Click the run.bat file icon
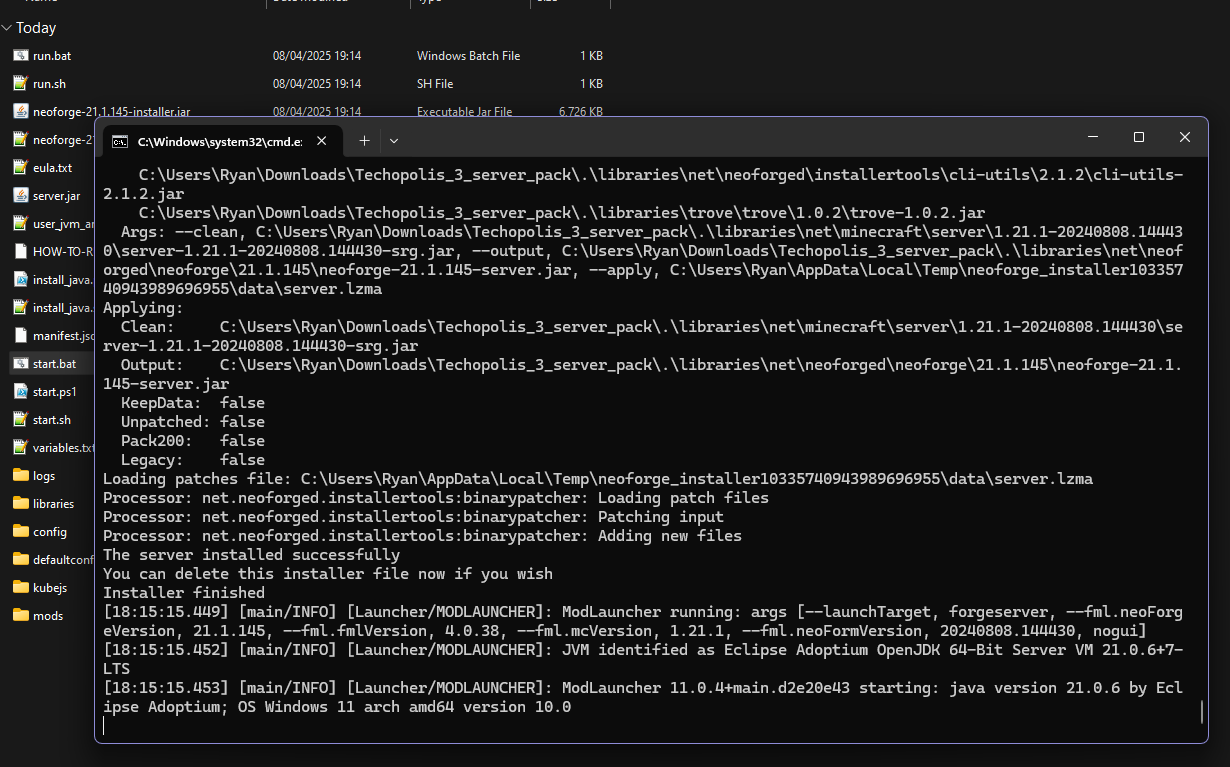 click(20, 56)
